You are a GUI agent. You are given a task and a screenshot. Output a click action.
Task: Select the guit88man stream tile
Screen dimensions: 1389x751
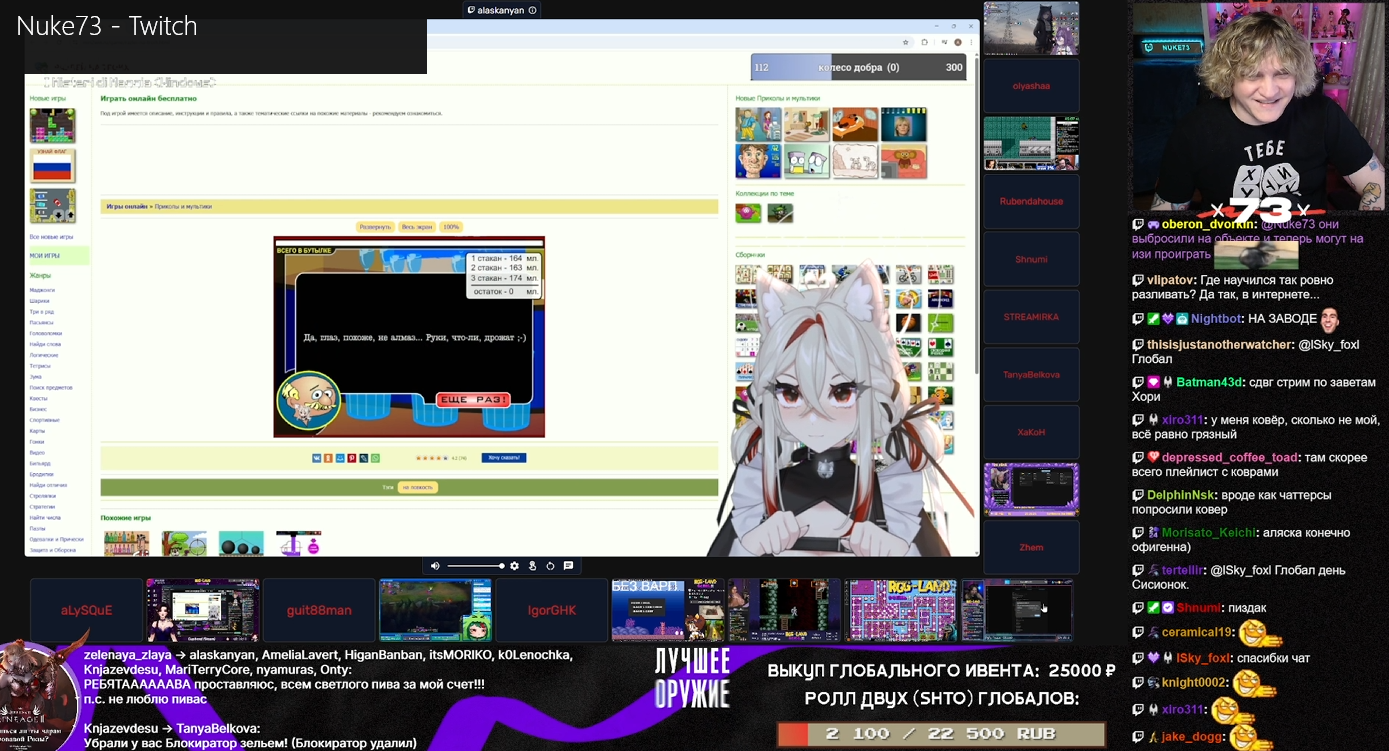pyautogui.click(x=319, y=610)
